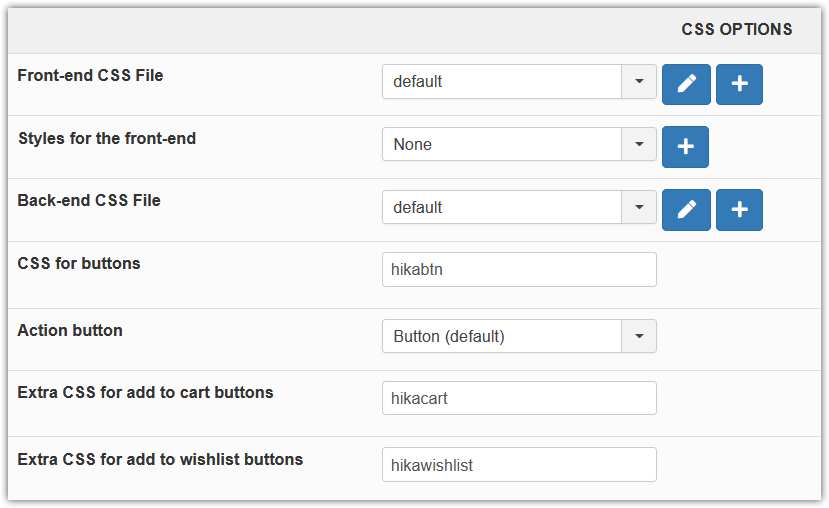Click the Front-end CSS File label
Viewport: 829px width, 508px height.
pyautogui.click(x=90, y=75)
